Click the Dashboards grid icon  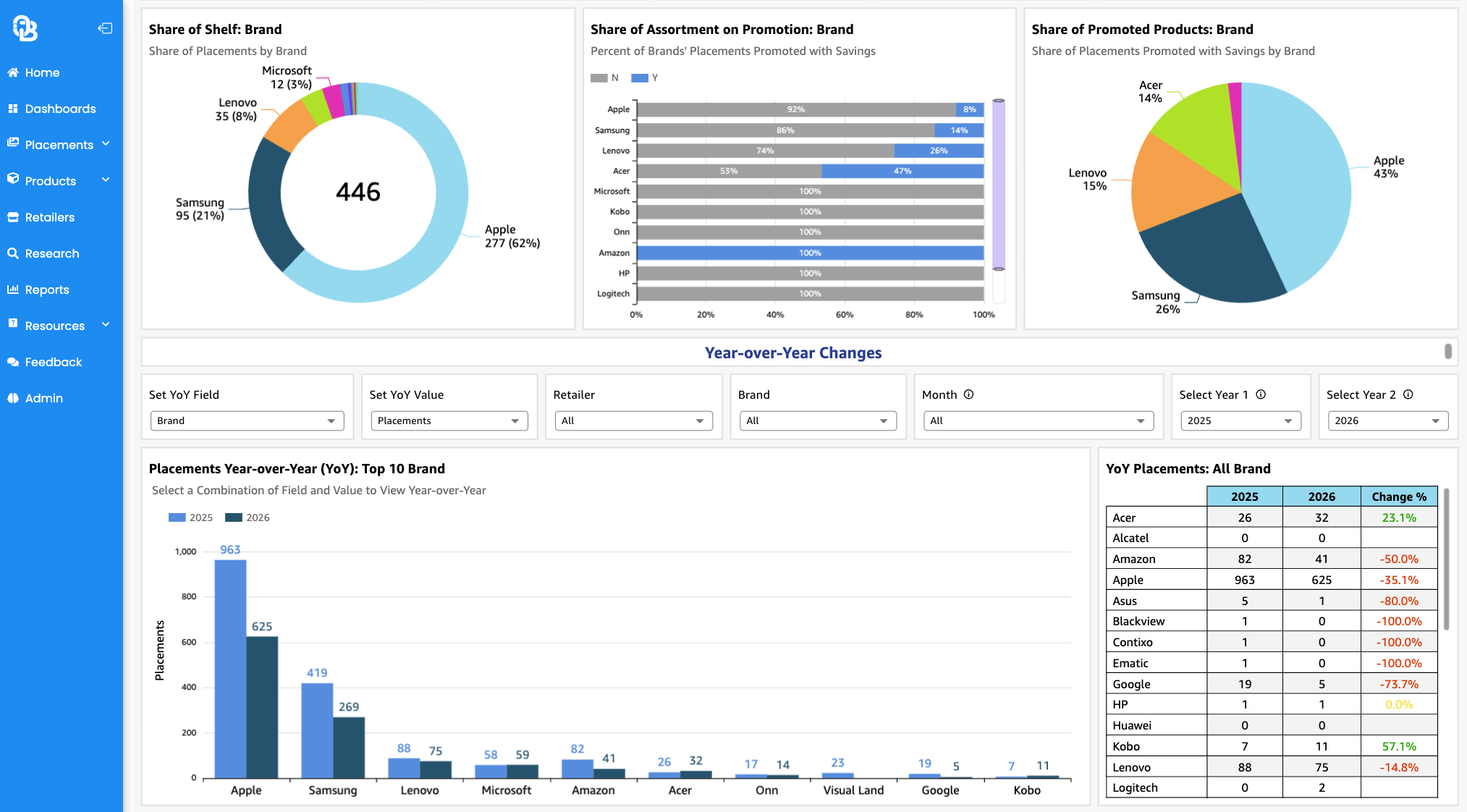13,109
